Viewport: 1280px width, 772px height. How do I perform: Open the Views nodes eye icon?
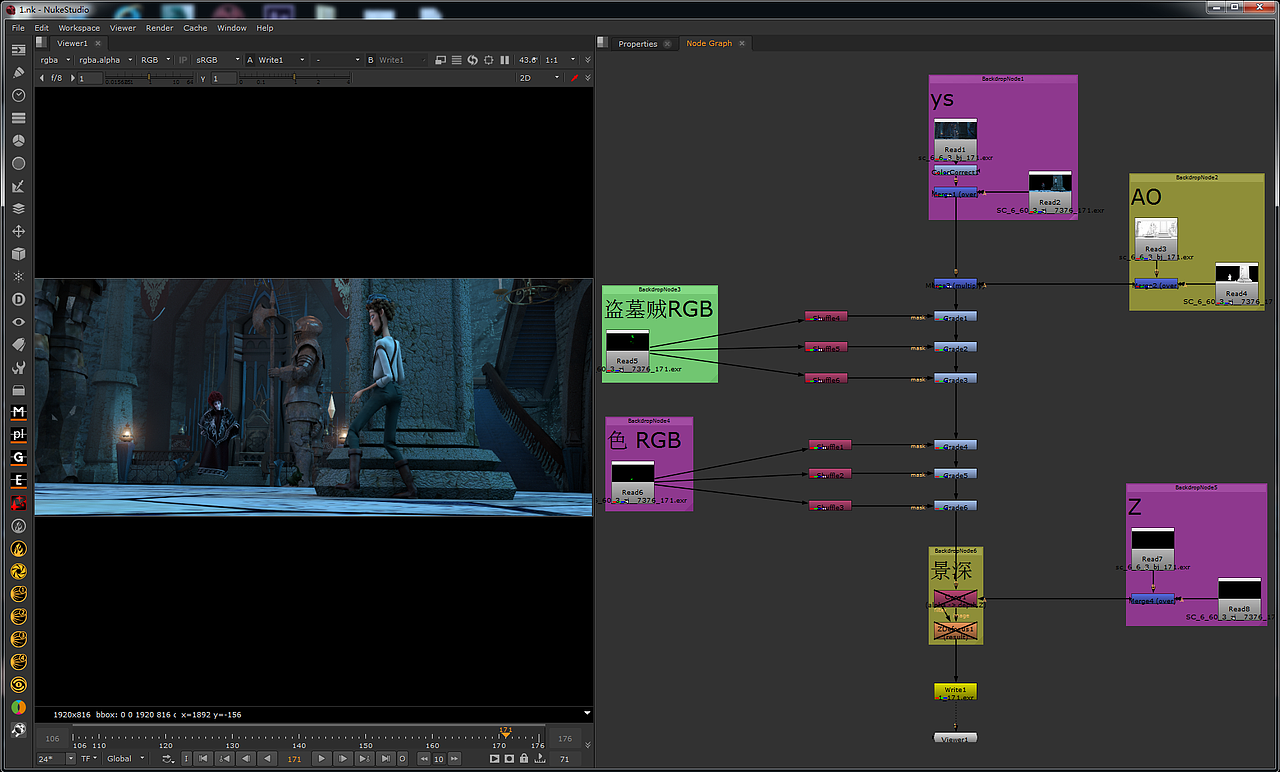[18, 322]
